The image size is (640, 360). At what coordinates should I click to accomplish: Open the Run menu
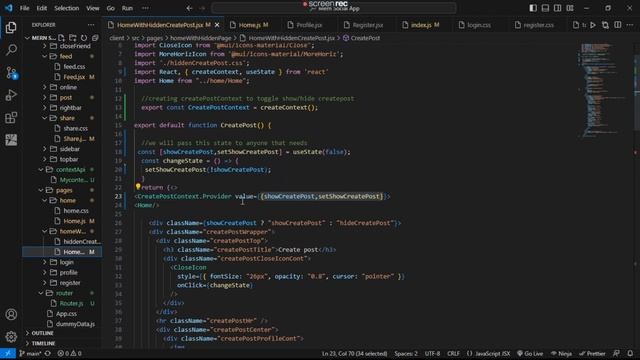[127, 8]
